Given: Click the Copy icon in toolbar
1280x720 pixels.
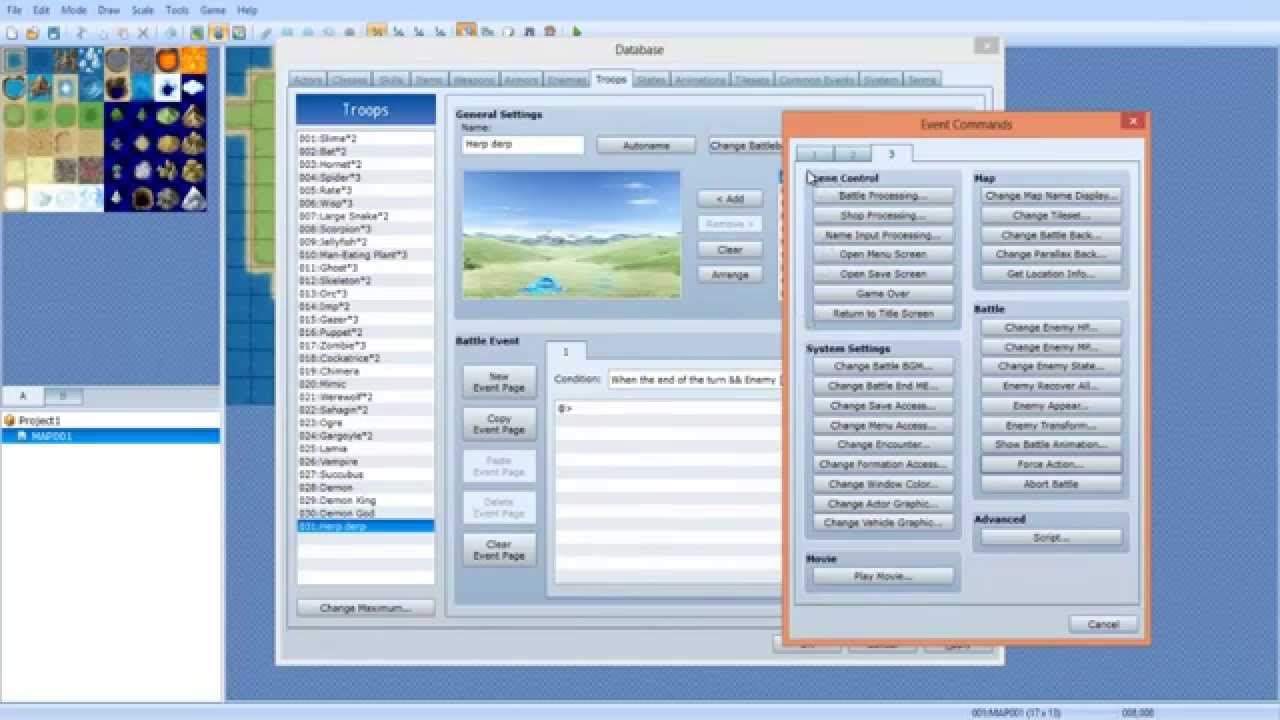Looking at the screenshot, I should [x=102, y=33].
